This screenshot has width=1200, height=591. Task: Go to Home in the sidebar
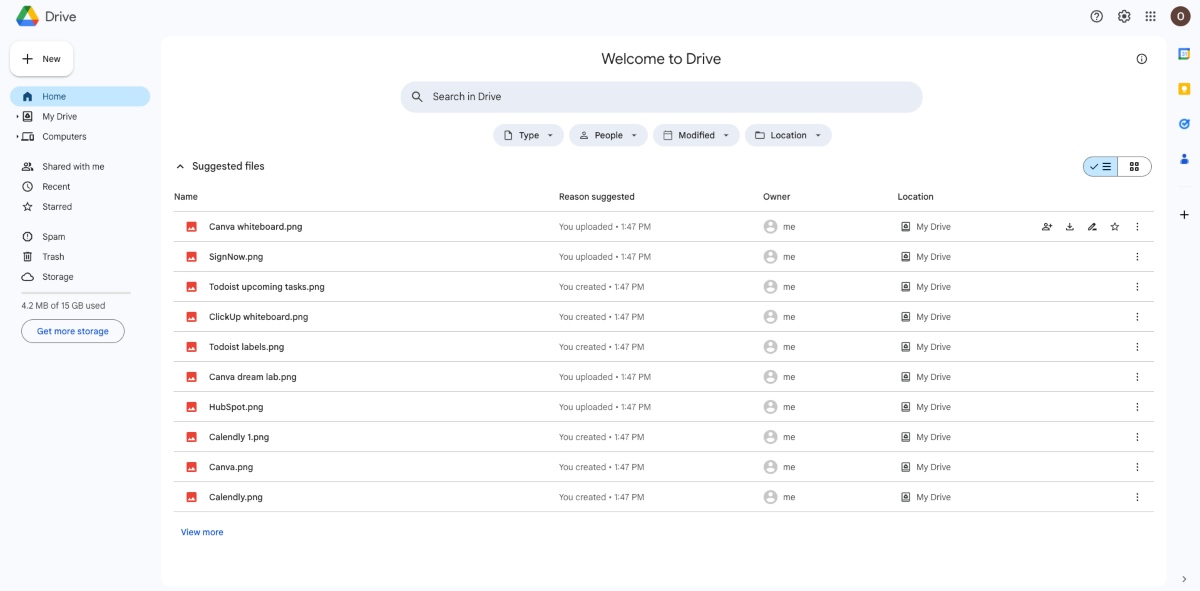click(x=80, y=97)
